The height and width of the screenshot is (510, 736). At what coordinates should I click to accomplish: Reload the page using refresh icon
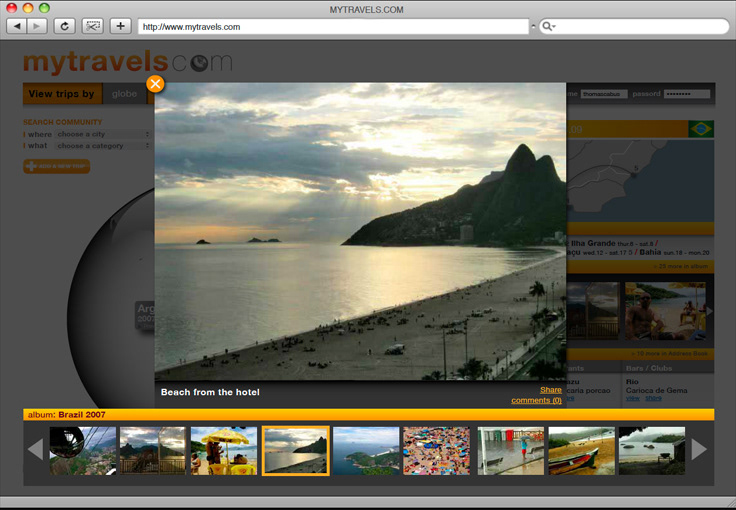tap(65, 26)
